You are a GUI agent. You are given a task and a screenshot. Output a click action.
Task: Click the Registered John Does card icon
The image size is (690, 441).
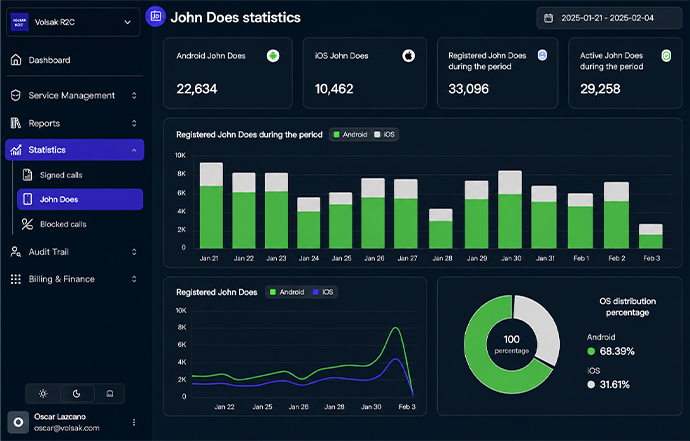543,55
